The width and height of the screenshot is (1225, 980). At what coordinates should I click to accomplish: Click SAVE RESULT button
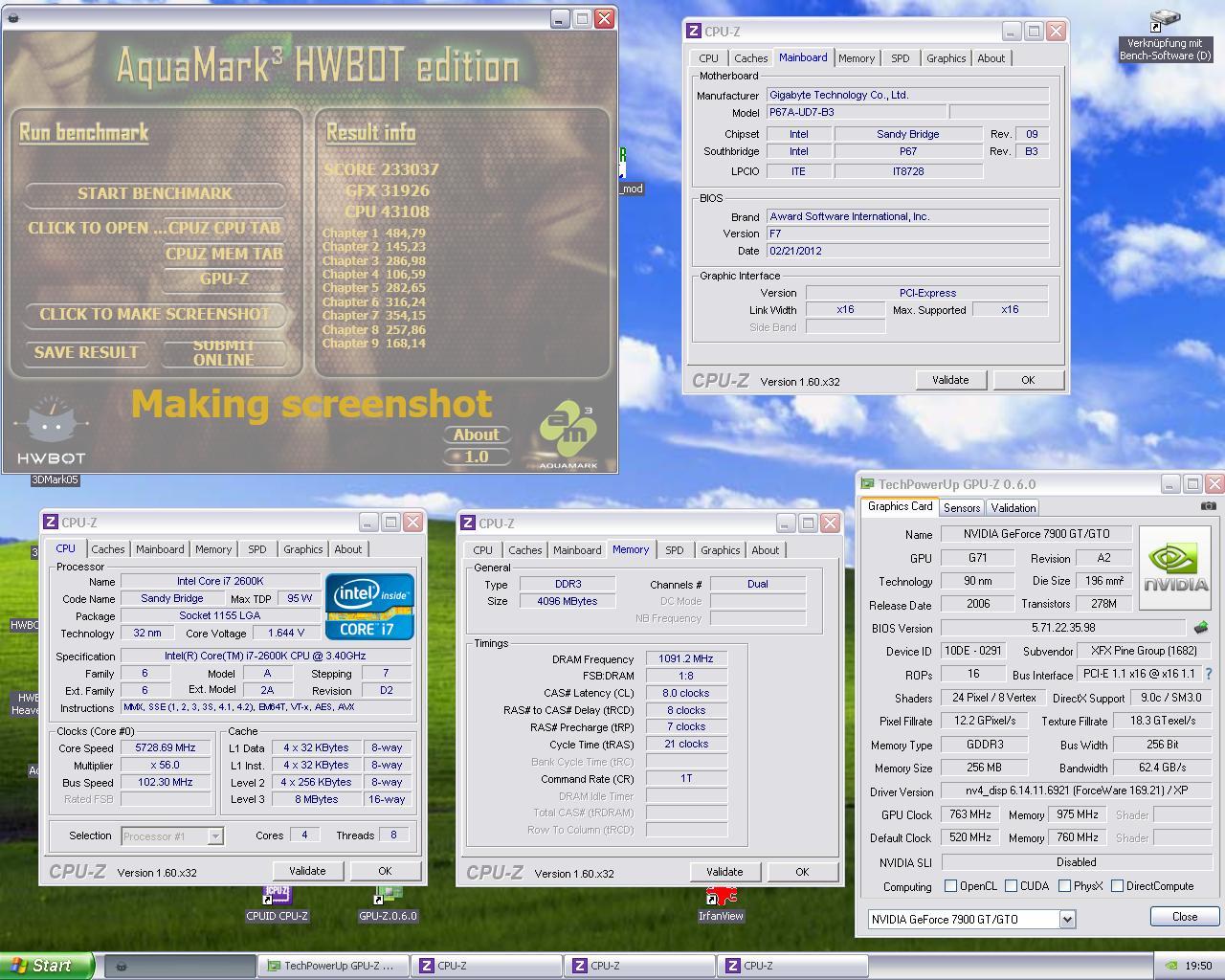click(x=86, y=352)
